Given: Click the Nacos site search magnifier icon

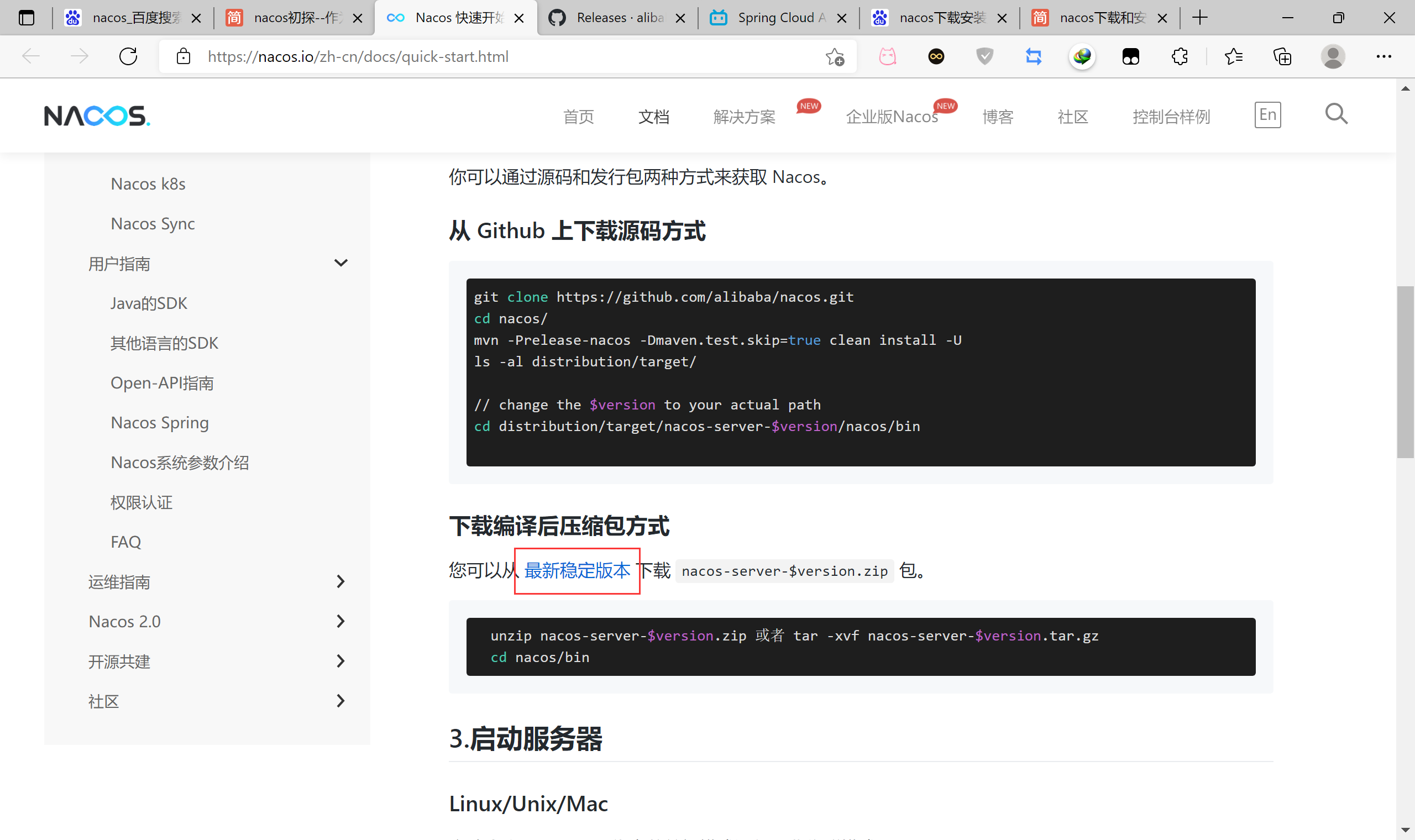Looking at the screenshot, I should click(1336, 114).
